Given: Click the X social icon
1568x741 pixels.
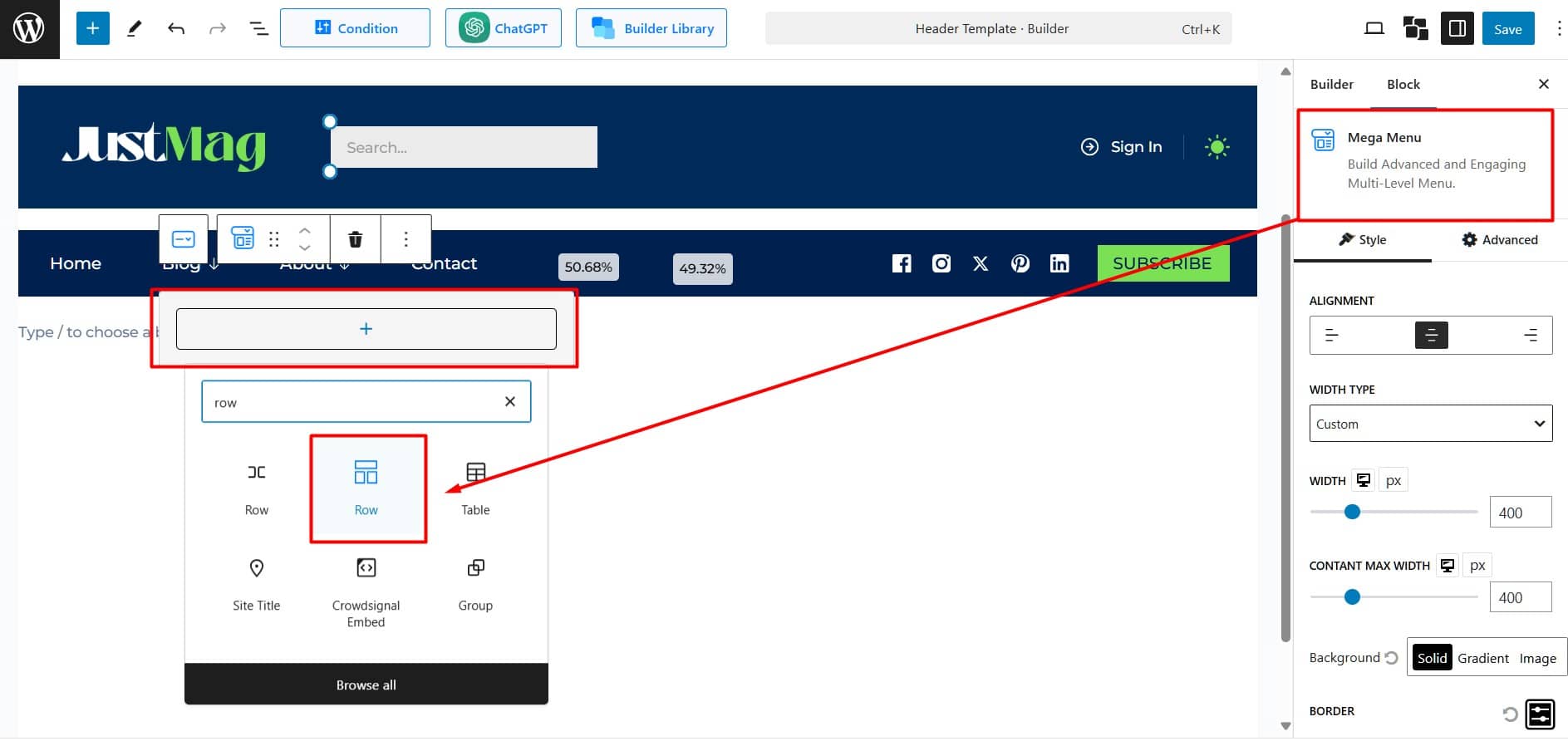Looking at the screenshot, I should [x=981, y=263].
